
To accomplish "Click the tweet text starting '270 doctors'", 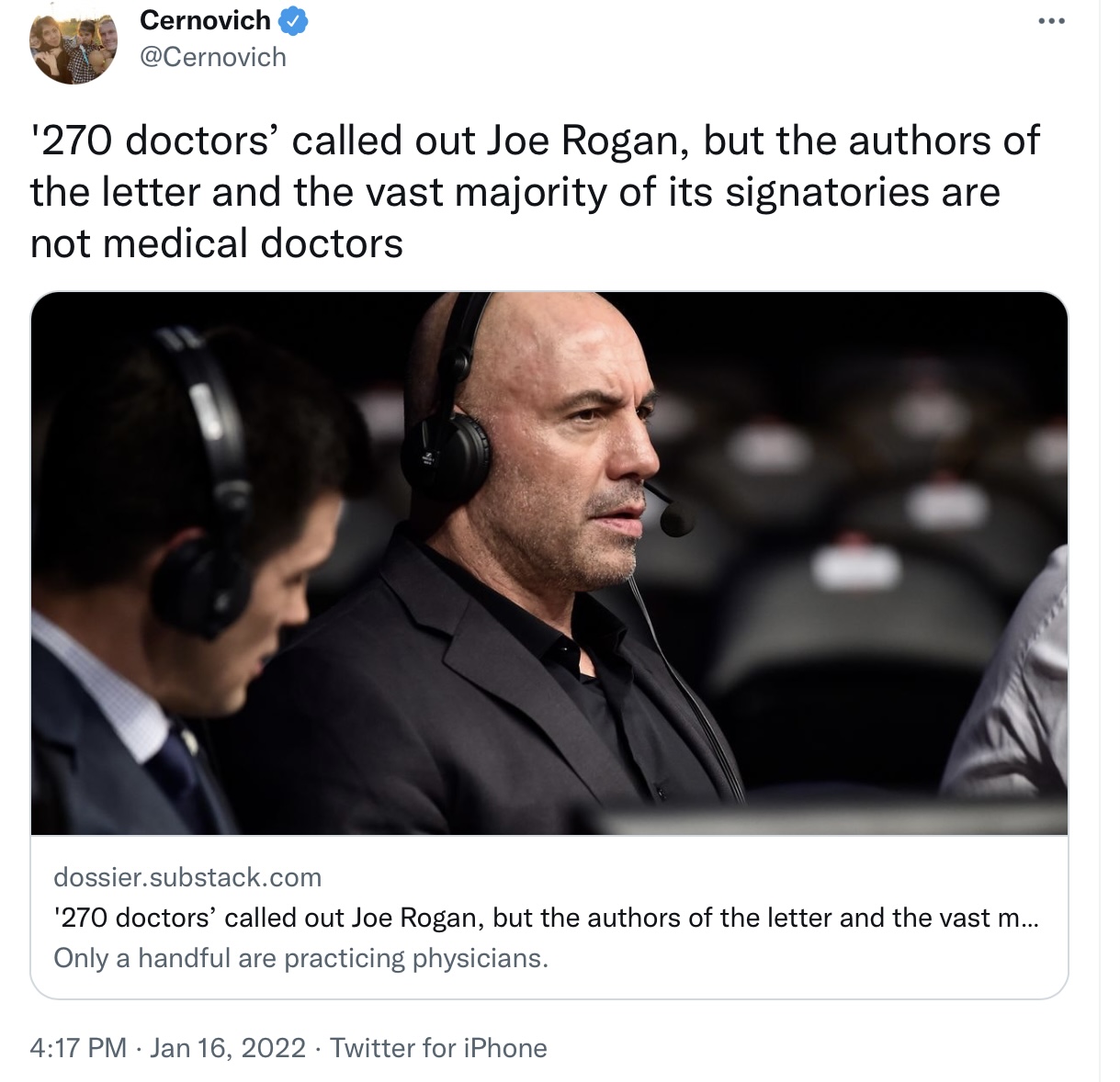I will tap(535, 192).
